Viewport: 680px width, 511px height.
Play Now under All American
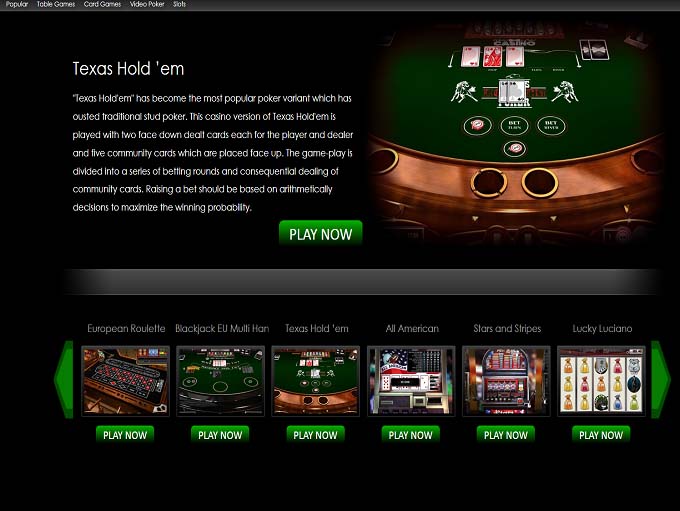[x=411, y=434]
